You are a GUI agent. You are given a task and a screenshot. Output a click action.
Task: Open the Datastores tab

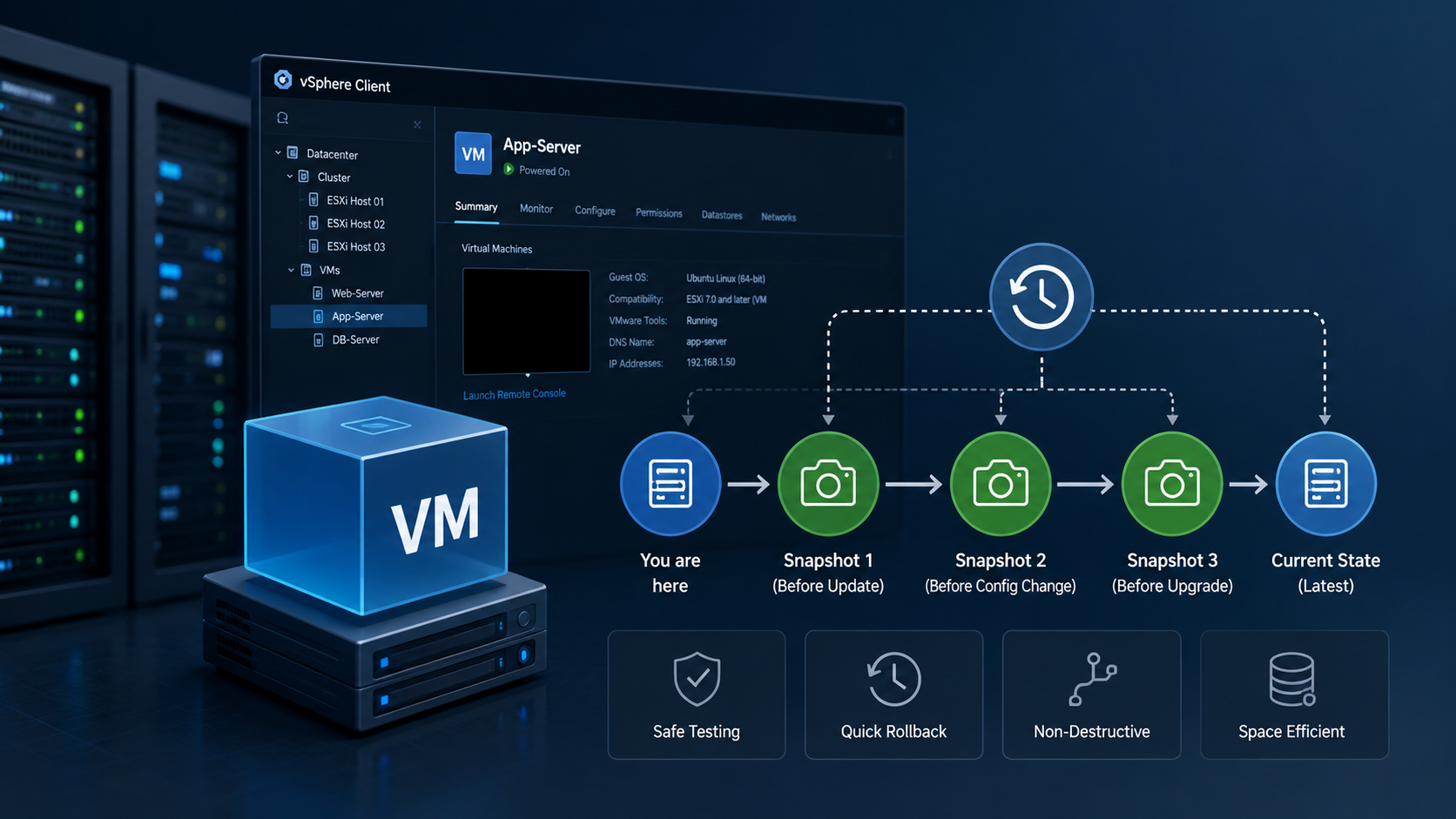722,215
